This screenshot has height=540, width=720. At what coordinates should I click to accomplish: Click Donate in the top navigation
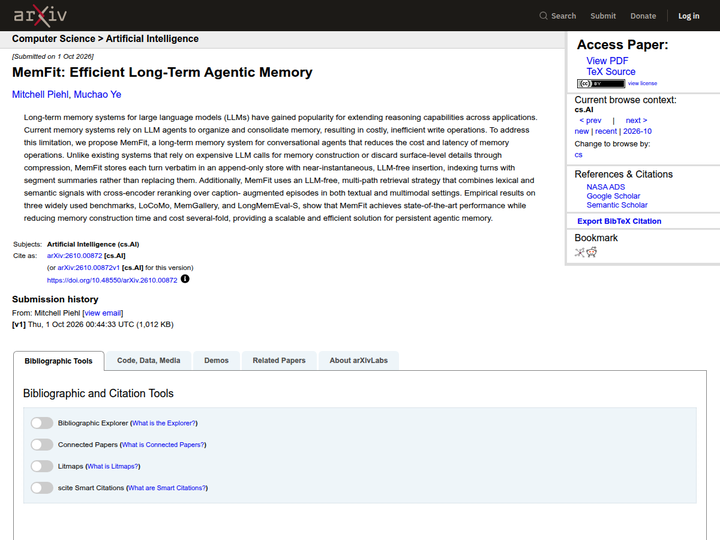tap(643, 16)
